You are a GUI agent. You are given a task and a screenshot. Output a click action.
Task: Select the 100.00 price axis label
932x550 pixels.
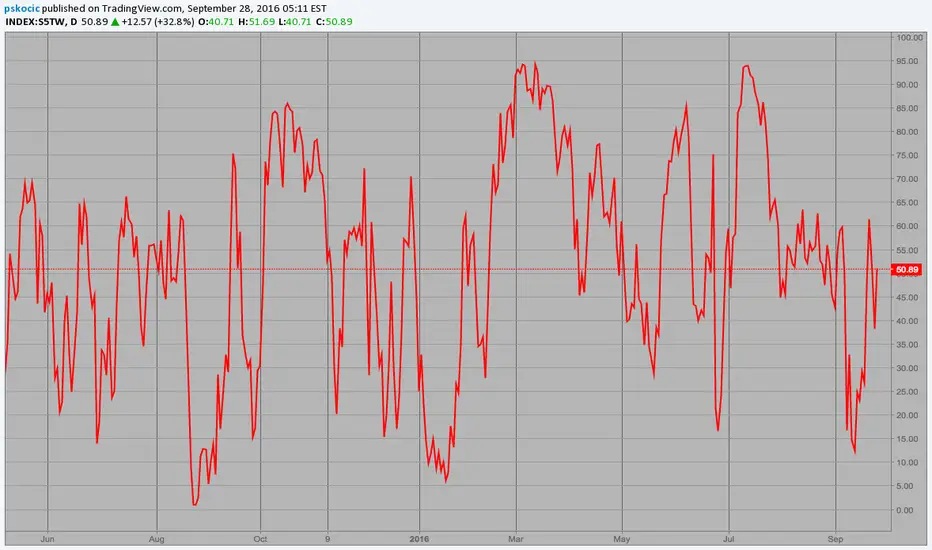[909, 37]
